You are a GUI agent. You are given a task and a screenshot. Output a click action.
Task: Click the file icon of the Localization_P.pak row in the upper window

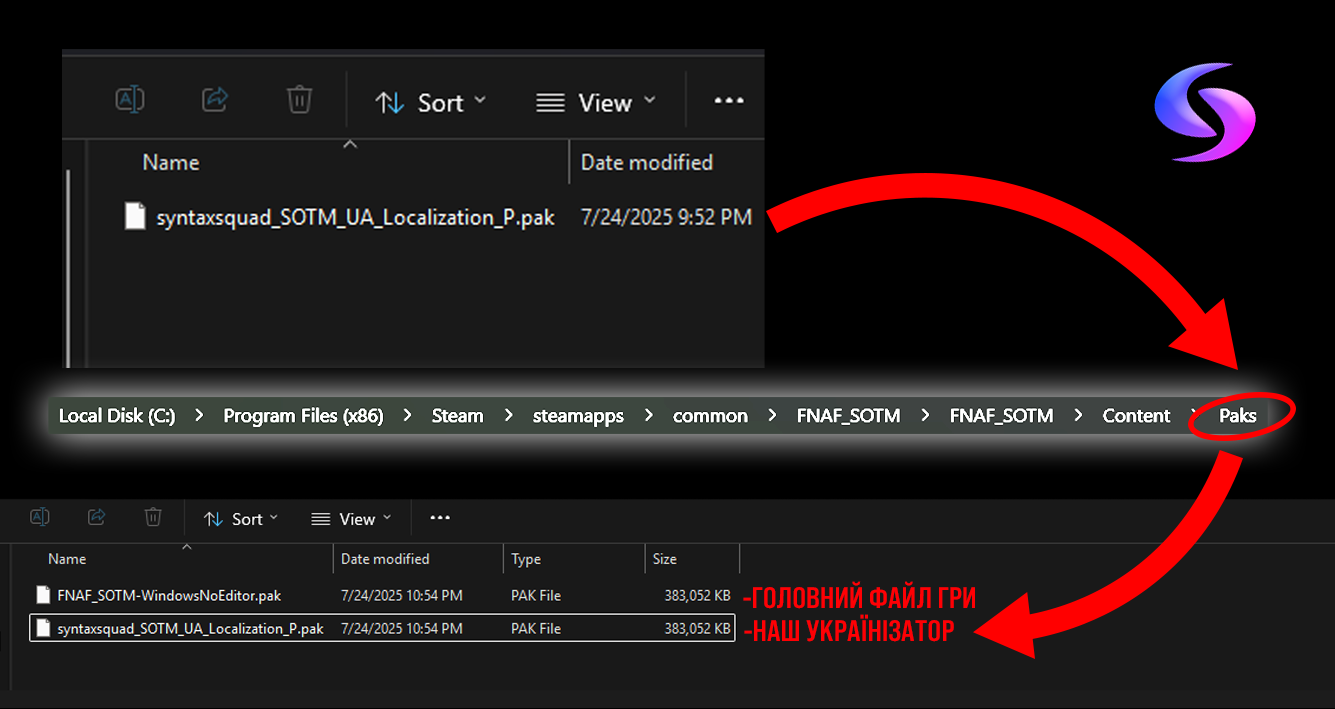click(135, 216)
